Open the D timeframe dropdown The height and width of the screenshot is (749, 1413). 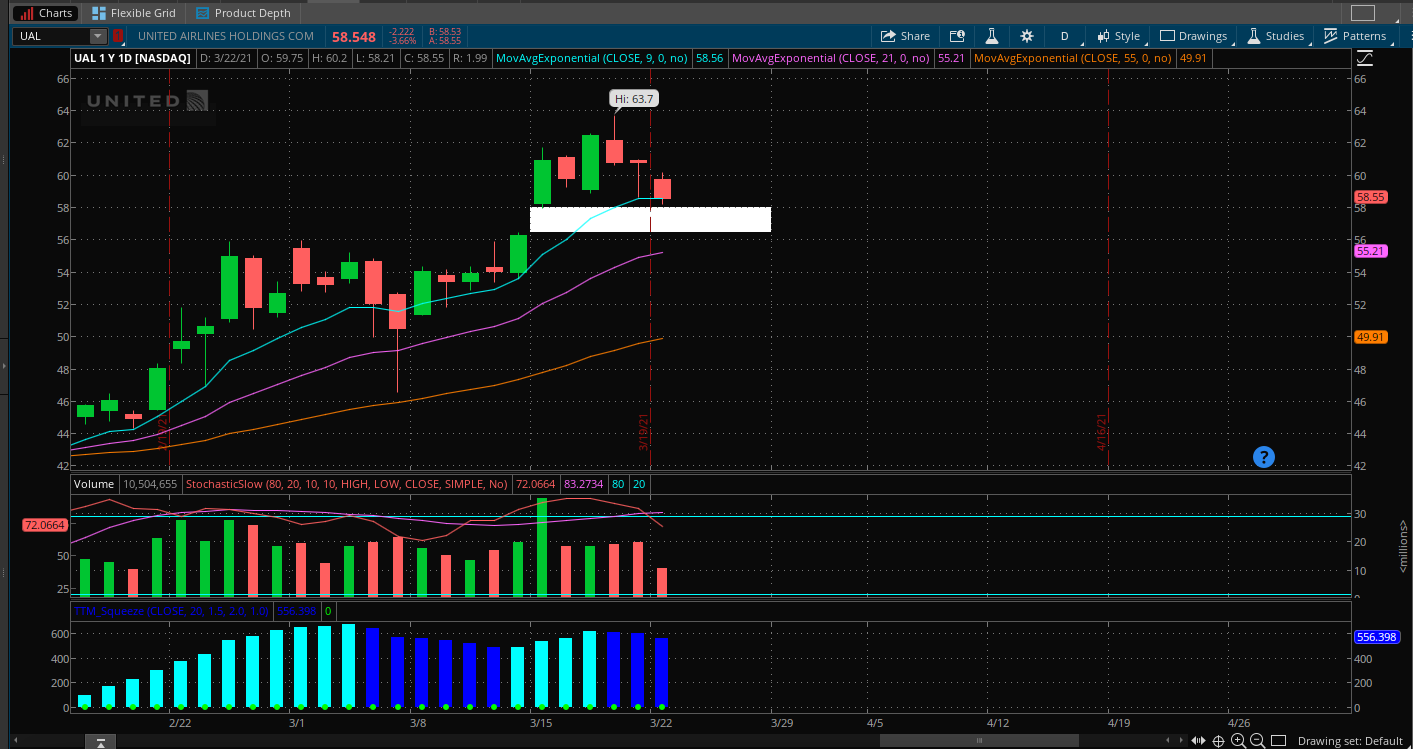tap(1065, 36)
